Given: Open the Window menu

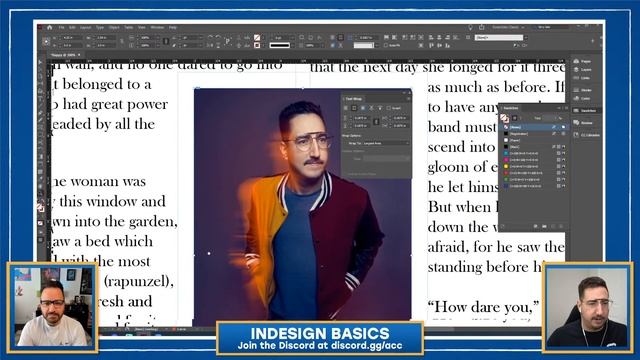Looking at the screenshot, I should 157,27.
